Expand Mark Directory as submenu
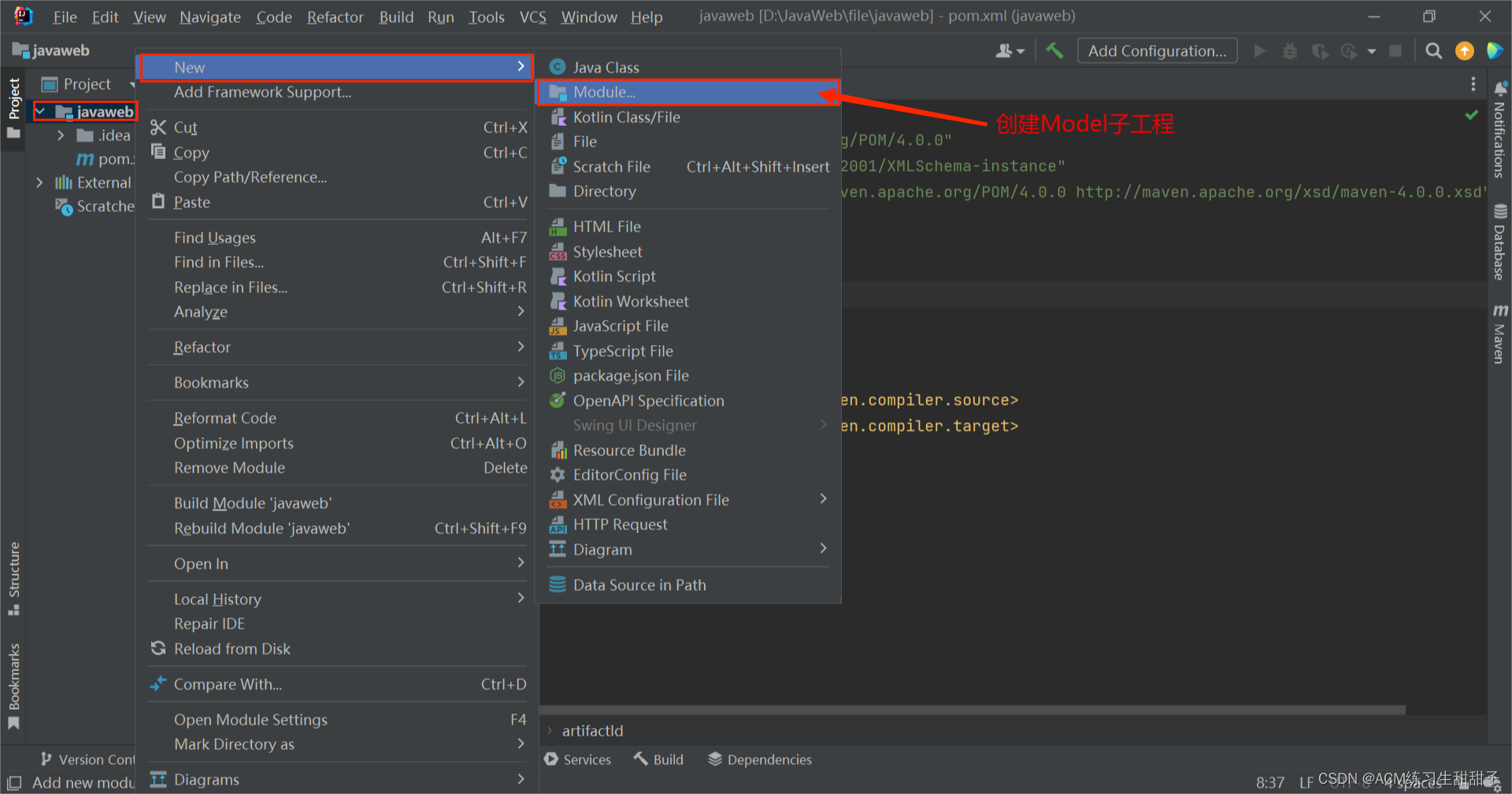 pos(339,744)
